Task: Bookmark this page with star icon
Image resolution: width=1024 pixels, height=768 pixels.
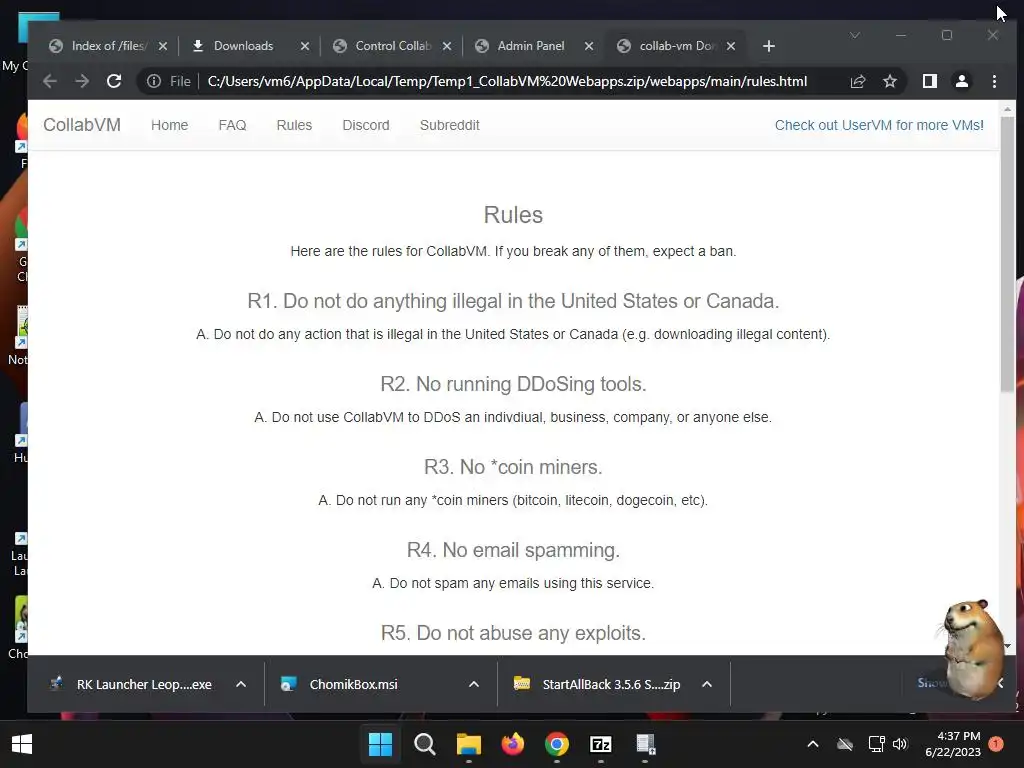Action: (889, 81)
